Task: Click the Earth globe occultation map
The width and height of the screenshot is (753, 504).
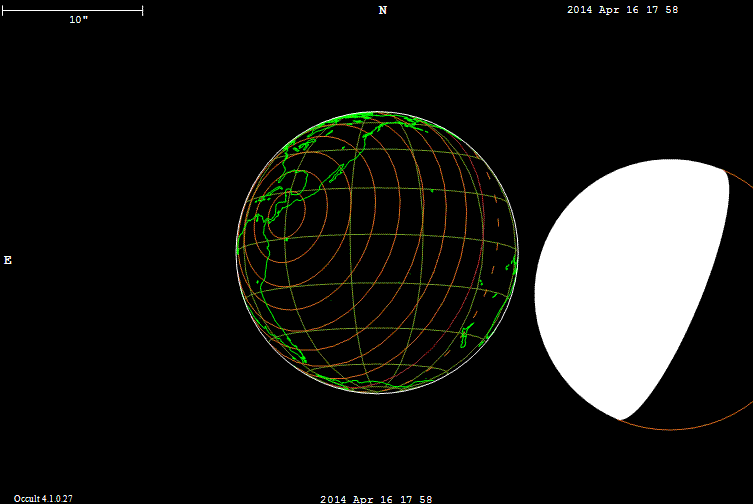Action: click(377, 253)
